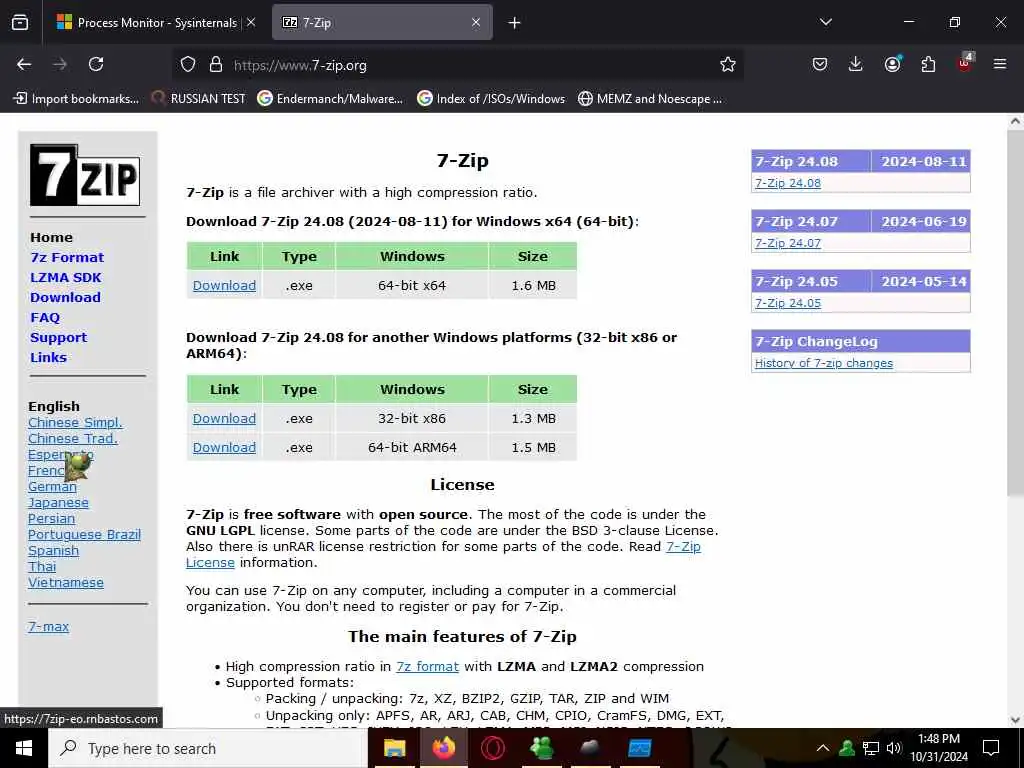Select the 7-Zip browser tab

[382, 22]
